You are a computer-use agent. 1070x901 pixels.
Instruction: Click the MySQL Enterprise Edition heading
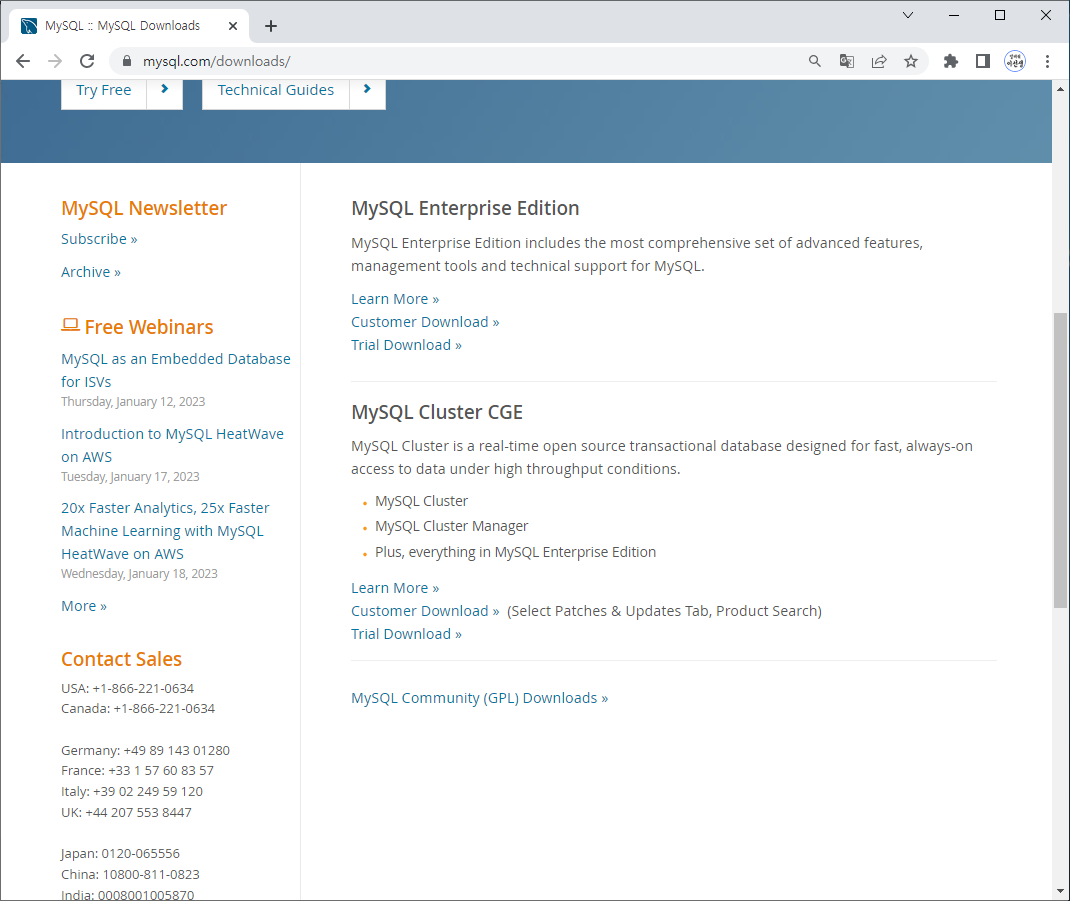(465, 208)
